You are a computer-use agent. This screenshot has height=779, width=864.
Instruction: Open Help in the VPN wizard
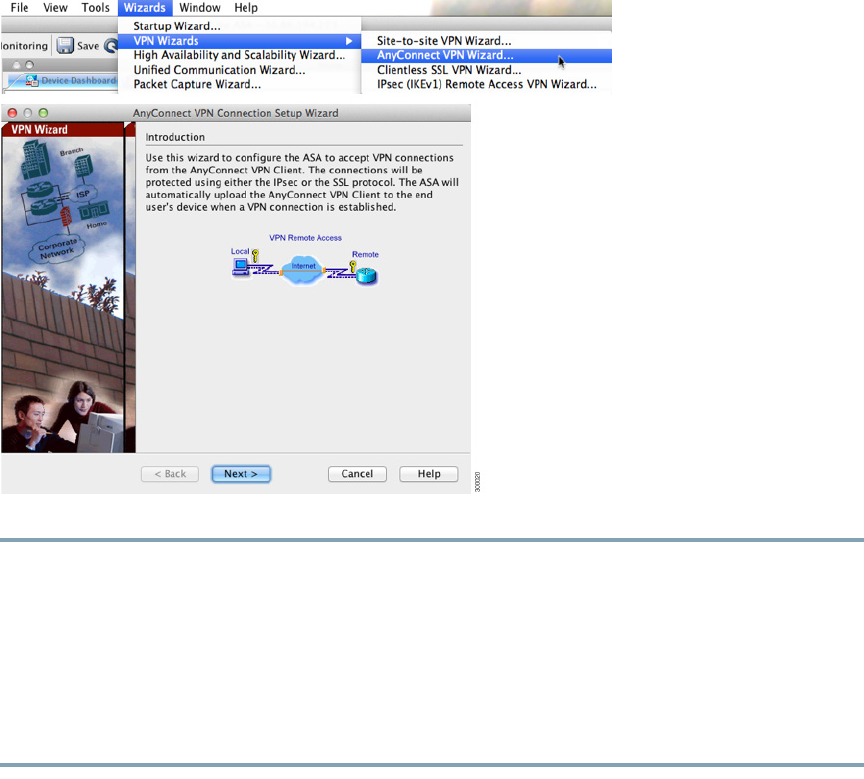coord(429,474)
